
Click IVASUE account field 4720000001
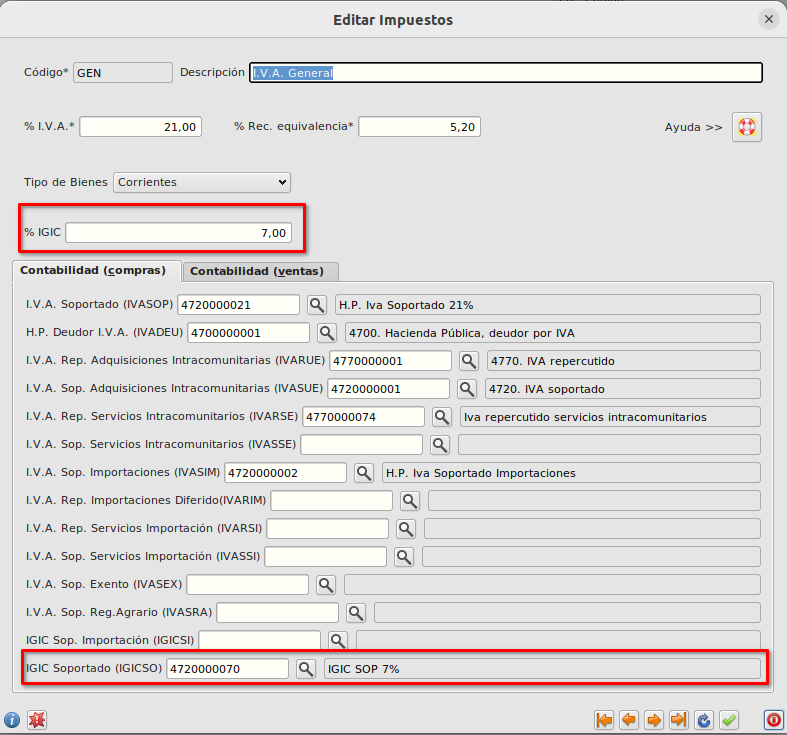pyautogui.click(x=388, y=389)
